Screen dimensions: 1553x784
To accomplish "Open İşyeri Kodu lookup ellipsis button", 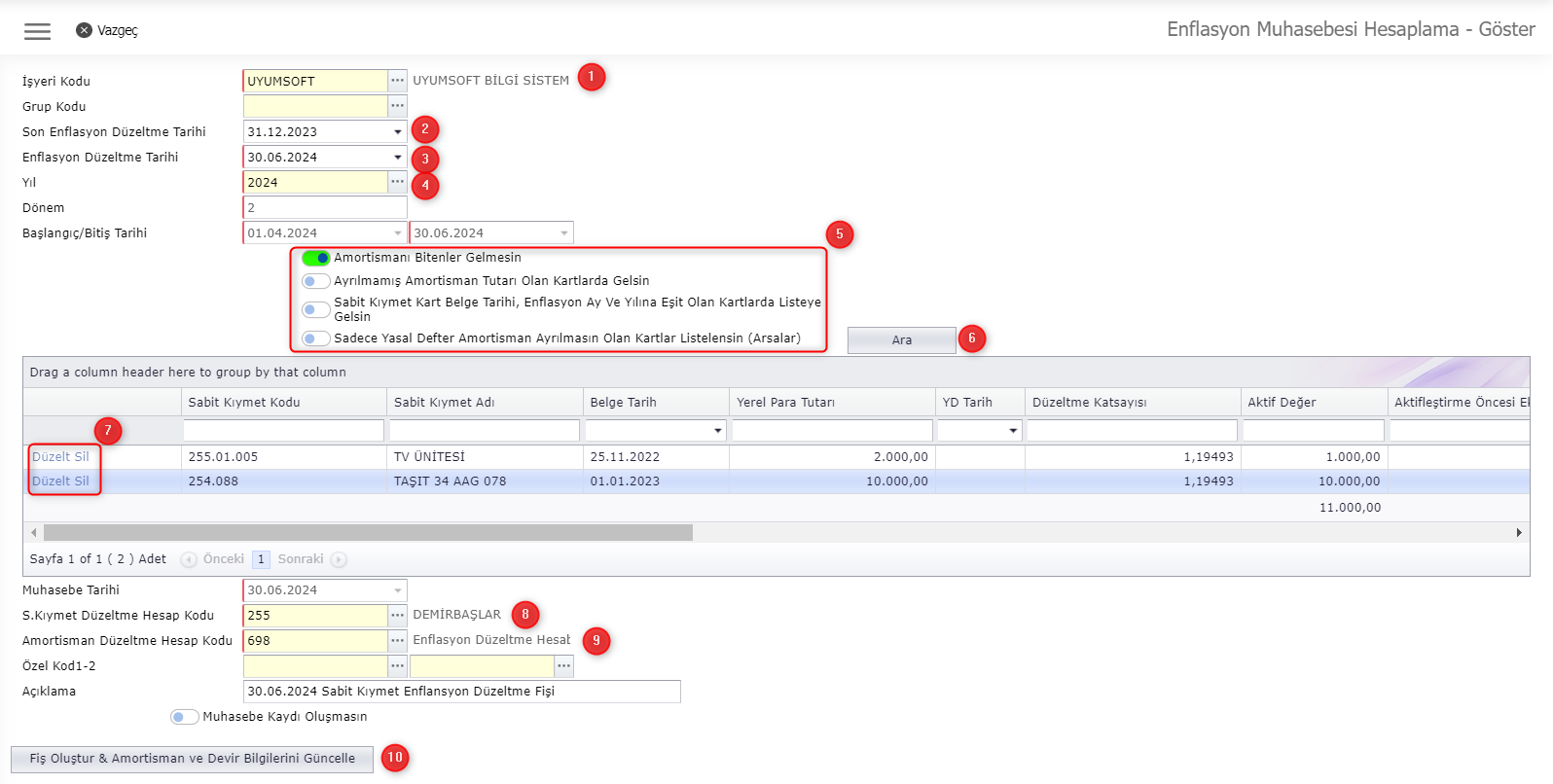I will (397, 81).
